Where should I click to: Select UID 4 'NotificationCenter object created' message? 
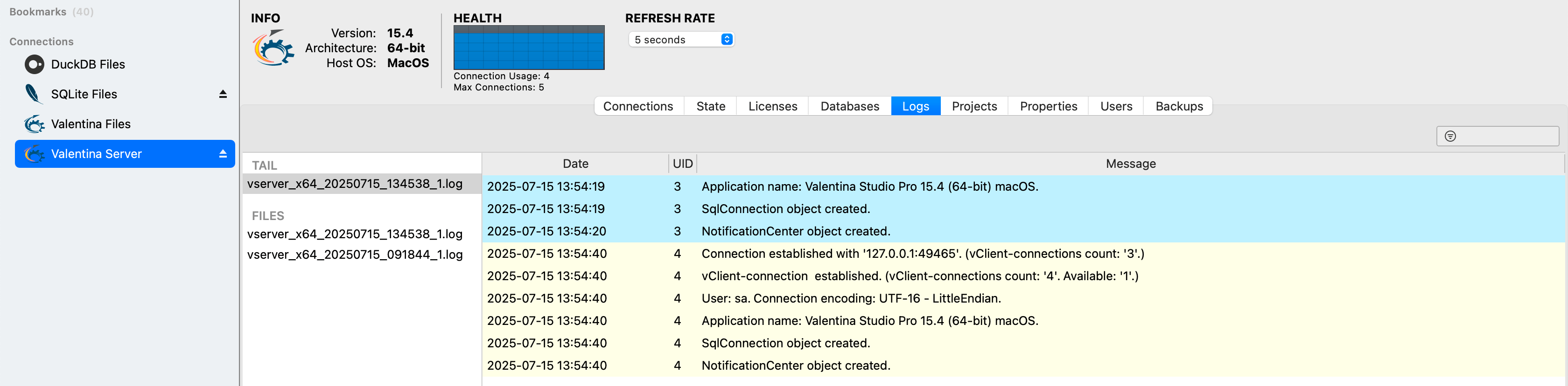796,366
